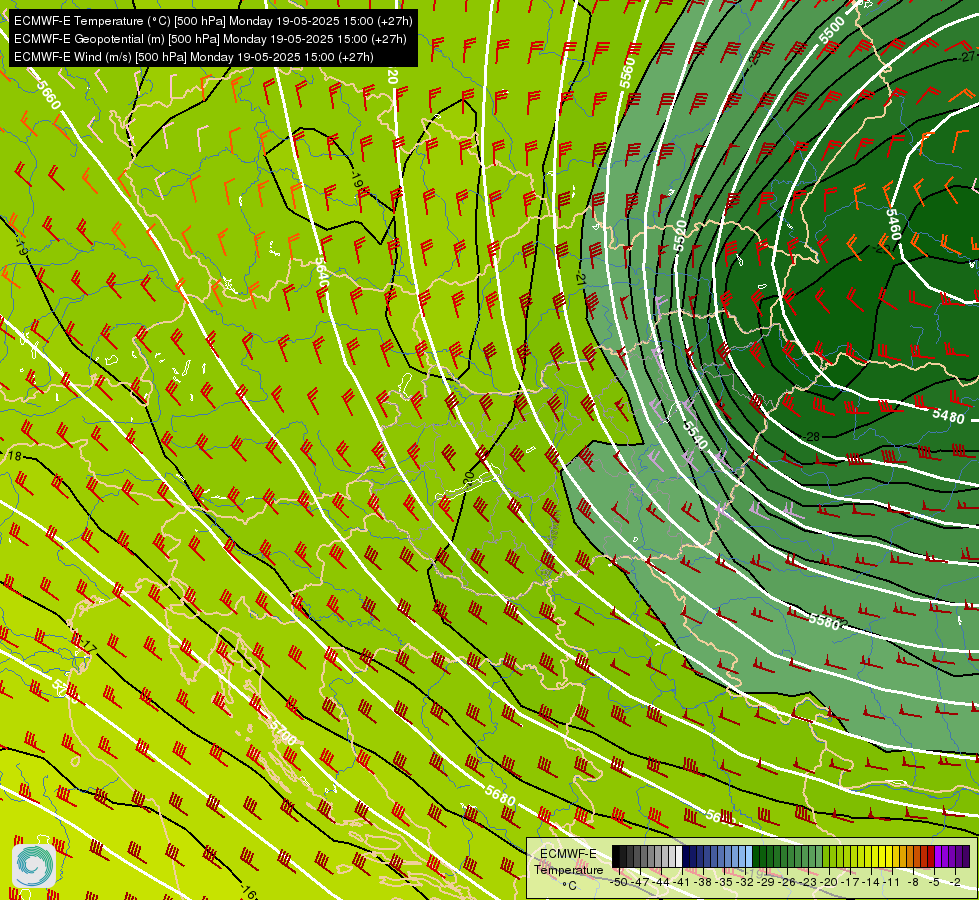Click the 5480 geopotential contour label
979x900 pixels.
tap(948, 416)
